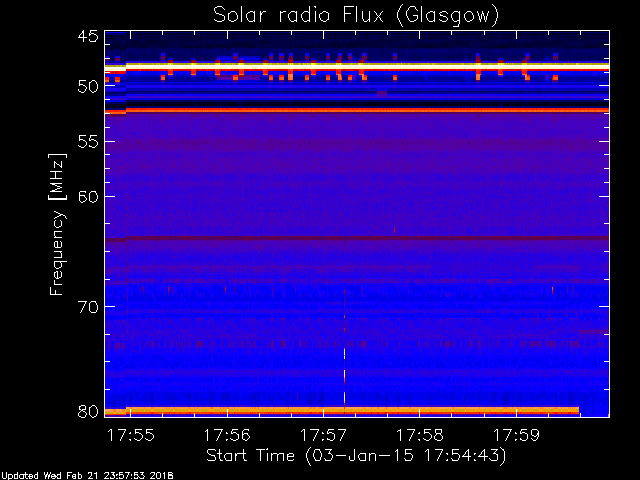Click the 'Frequency [MHz]' y-axis label
Image resolution: width=640 pixels, height=480 pixels.
[x=58, y=223]
